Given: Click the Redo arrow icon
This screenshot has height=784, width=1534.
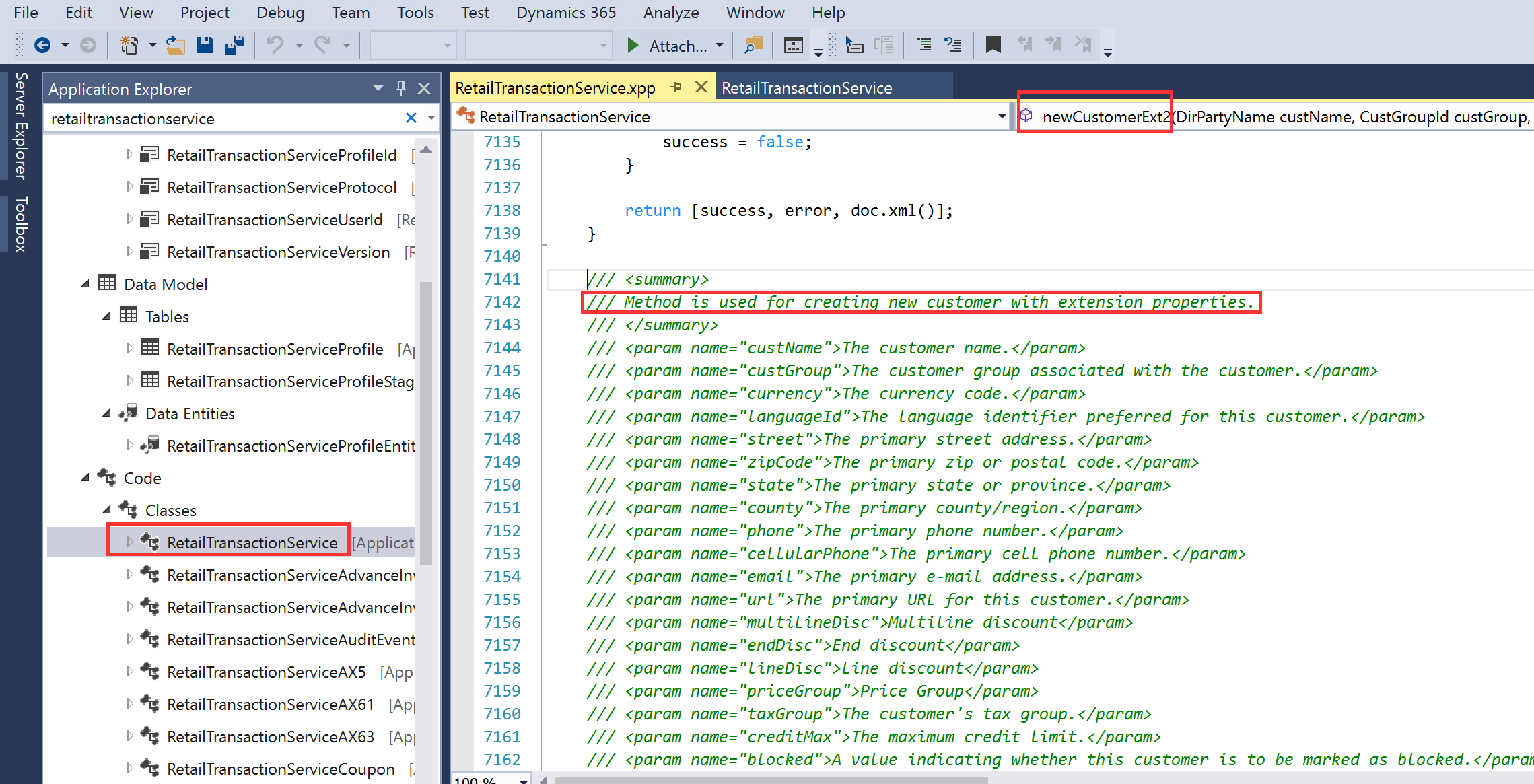Looking at the screenshot, I should 323,45.
